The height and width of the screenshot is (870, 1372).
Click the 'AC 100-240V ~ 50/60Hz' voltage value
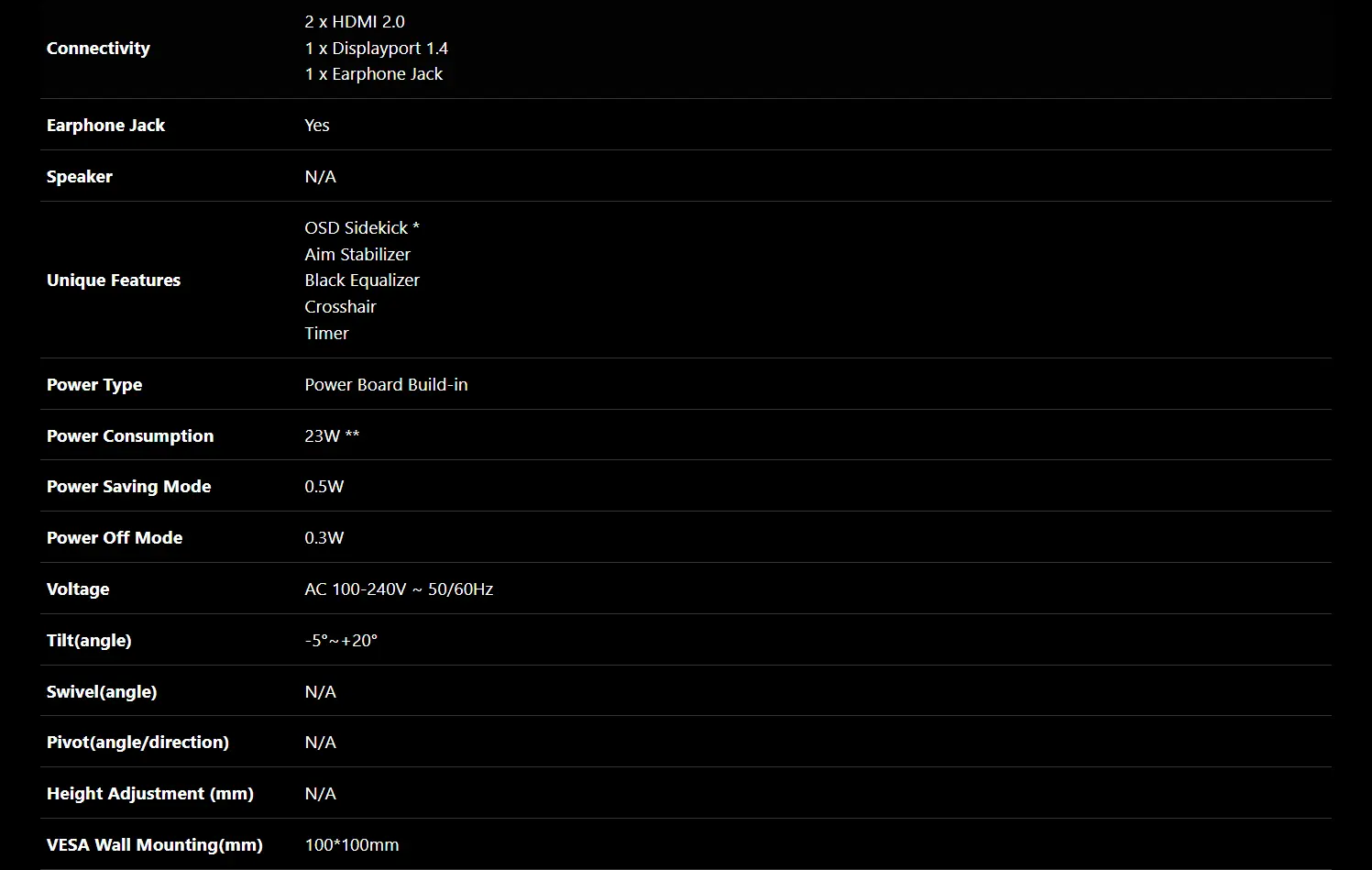point(399,589)
